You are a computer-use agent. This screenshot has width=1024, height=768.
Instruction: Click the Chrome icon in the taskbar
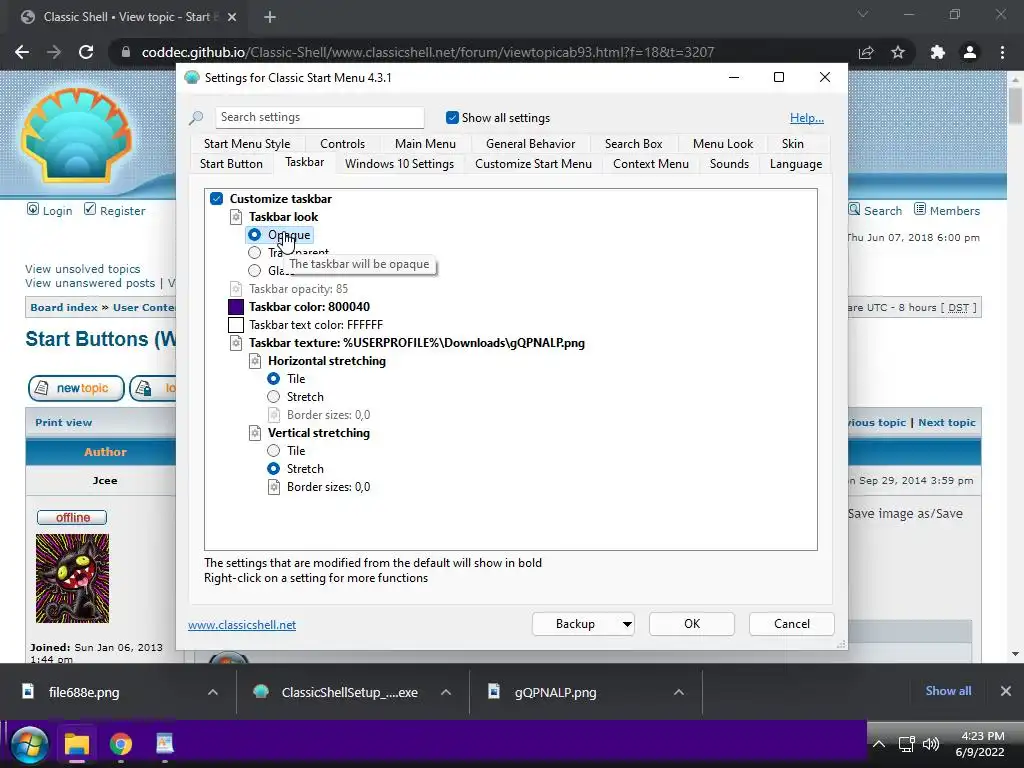coord(121,744)
